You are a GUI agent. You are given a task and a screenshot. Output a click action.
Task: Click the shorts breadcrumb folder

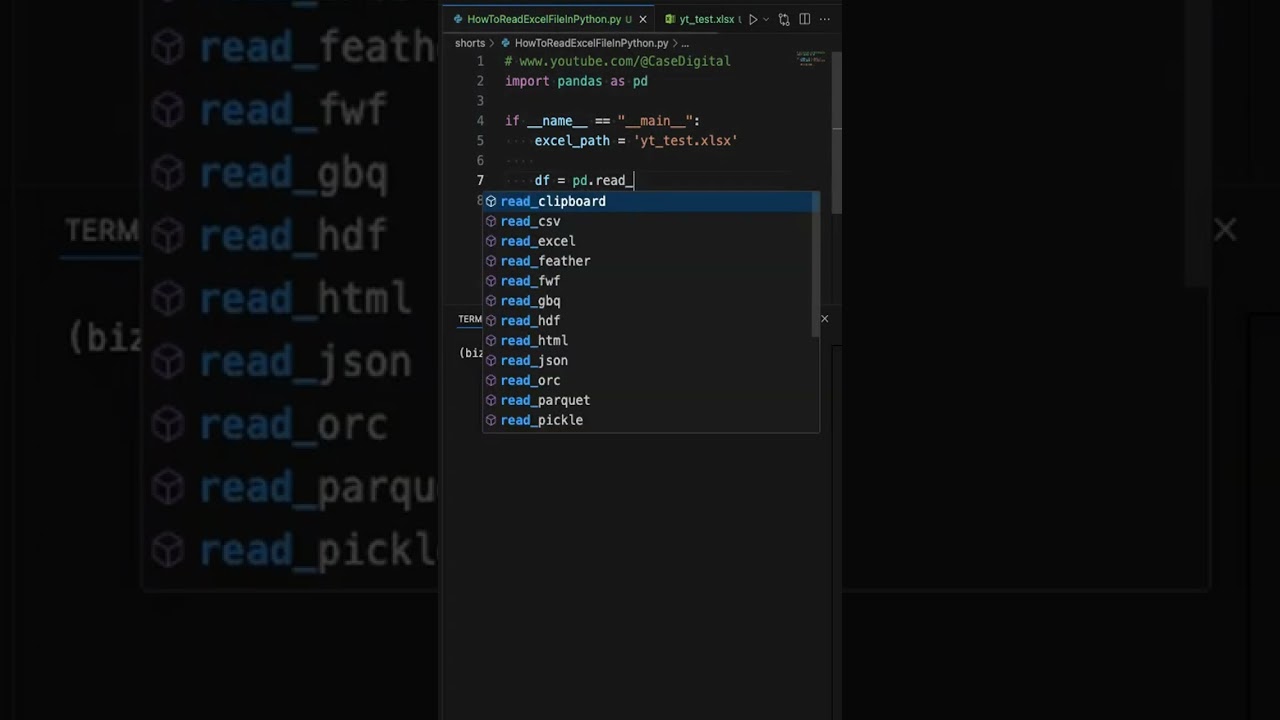point(470,43)
